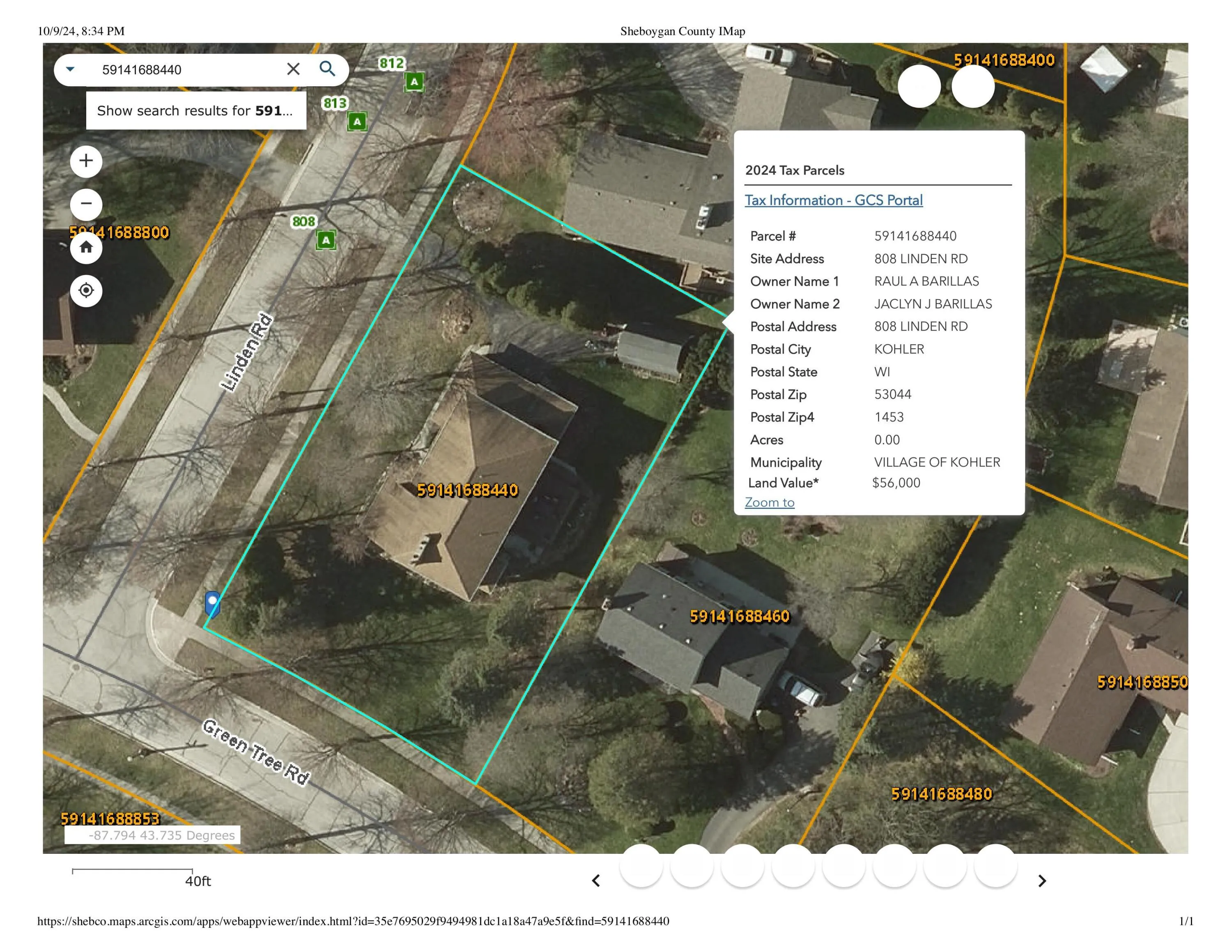Click parcel label 59141688480 on map
This screenshot has height=952, width=1232.
(x=942, y=793)
